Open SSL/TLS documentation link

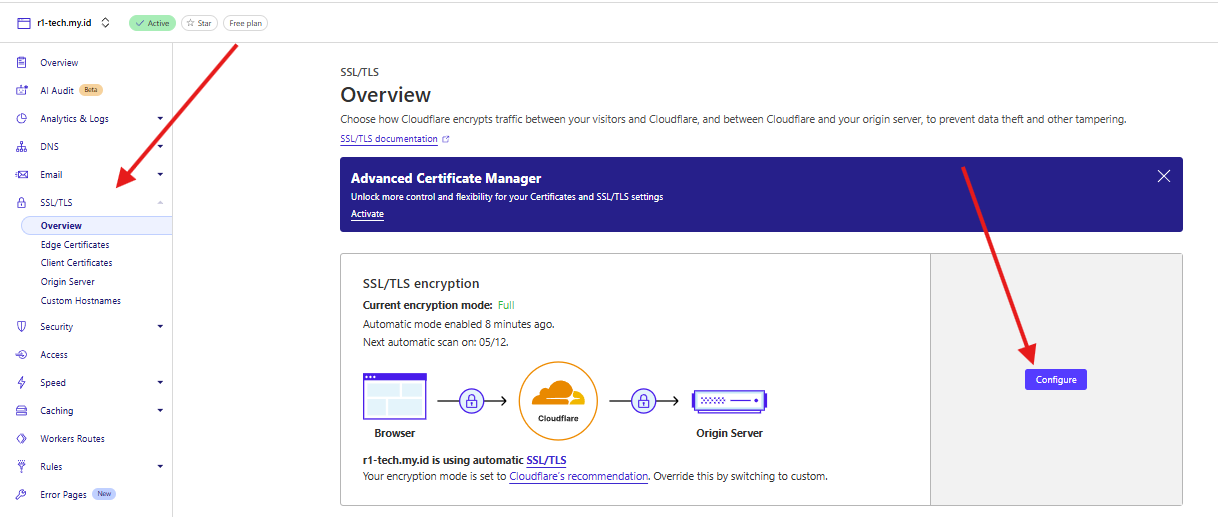(x=389, y=139)
